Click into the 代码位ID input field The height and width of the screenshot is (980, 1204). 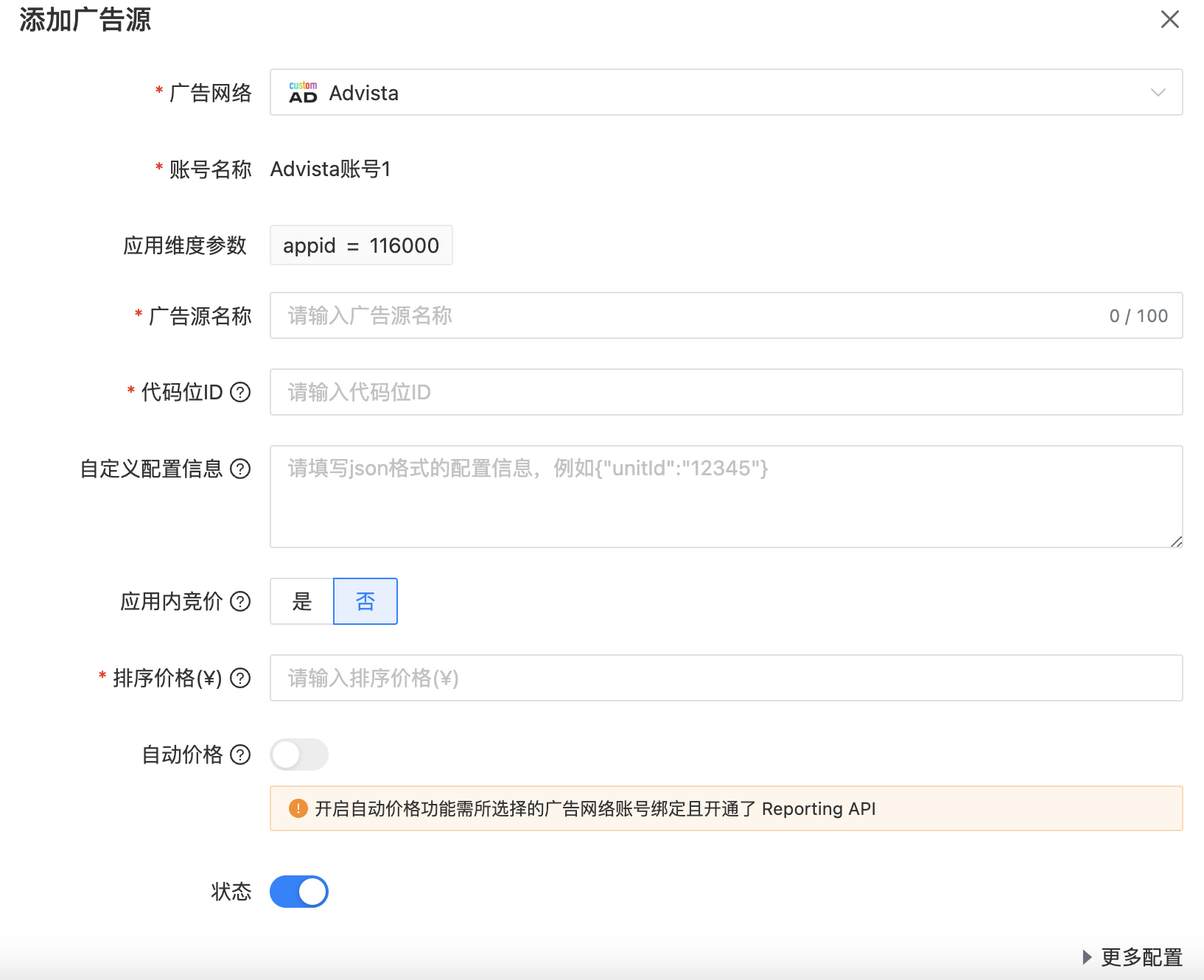point(726,392)
